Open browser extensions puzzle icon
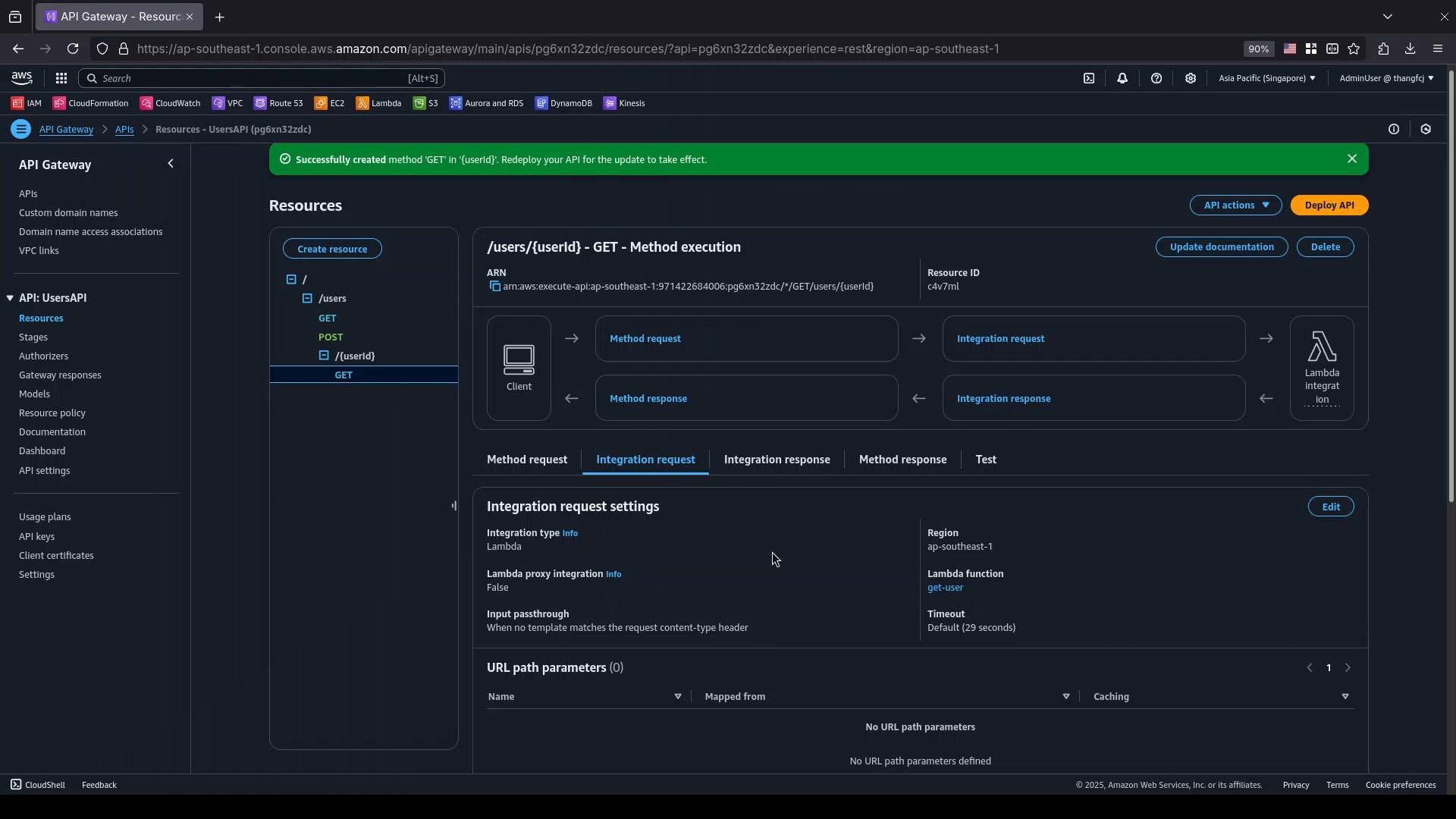This screenshot has height=819, width=1456. coord(1383,49)
